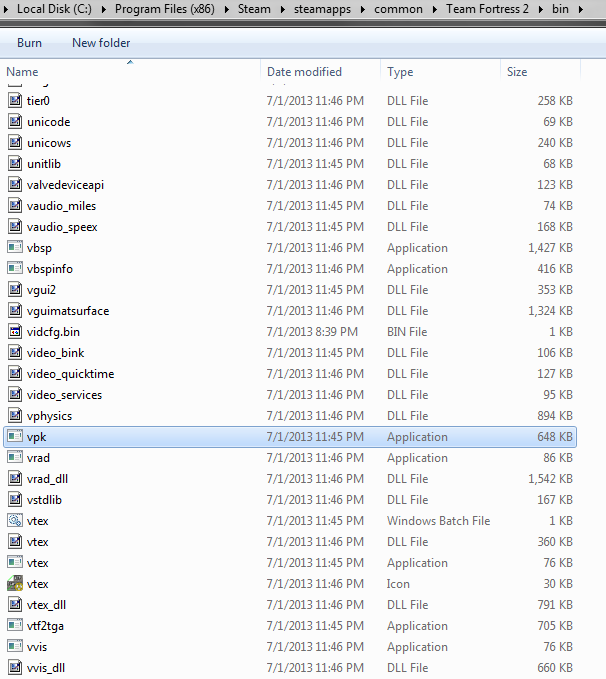Open subfolder arrow after steamapps
The width and height of the screenshot is (606, 679).
coord(363,9)
